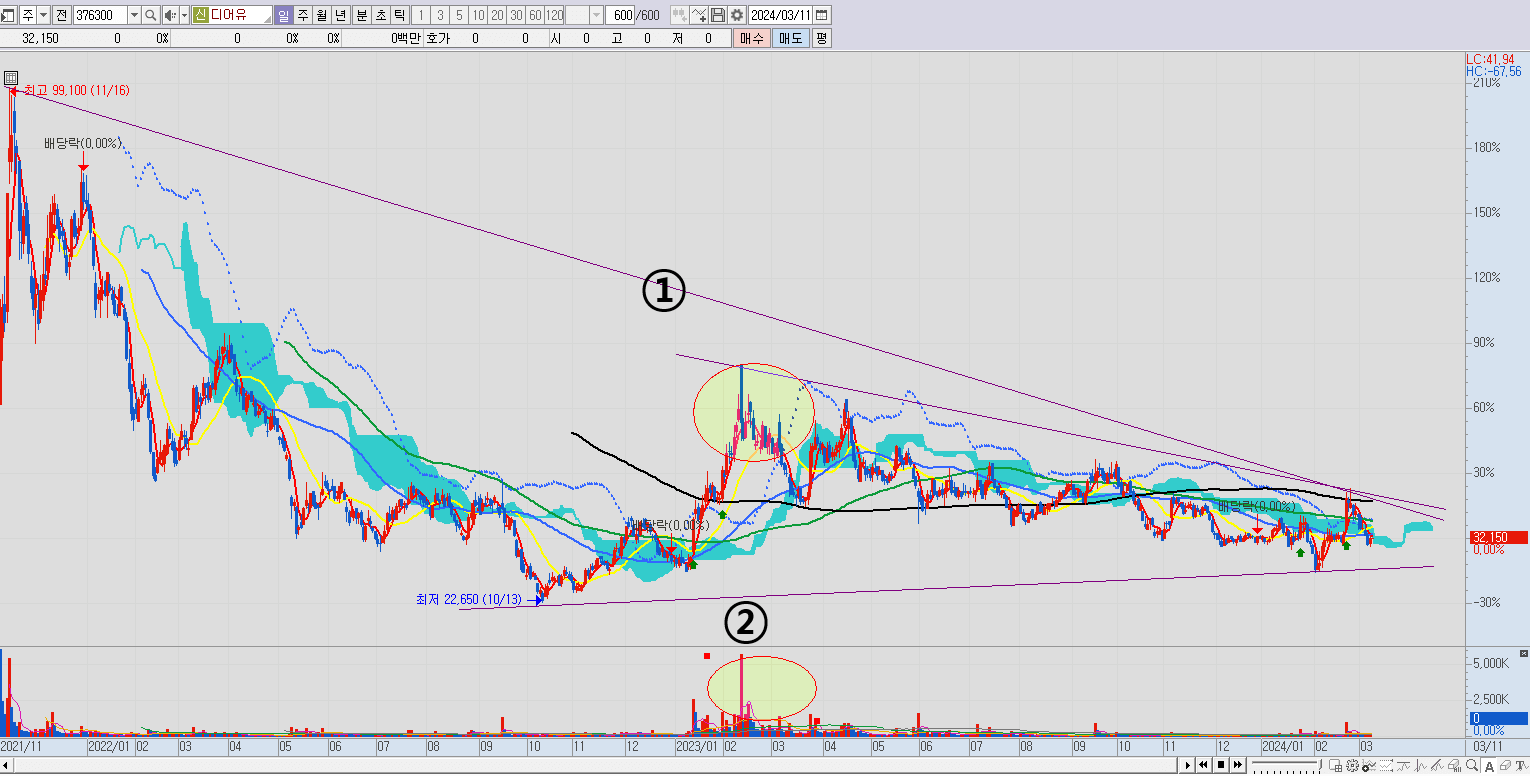1530x776 pixels.
Task: Click the fast-forward button in replay controls
Action: pyautogui.click(x=1238, y=765)
